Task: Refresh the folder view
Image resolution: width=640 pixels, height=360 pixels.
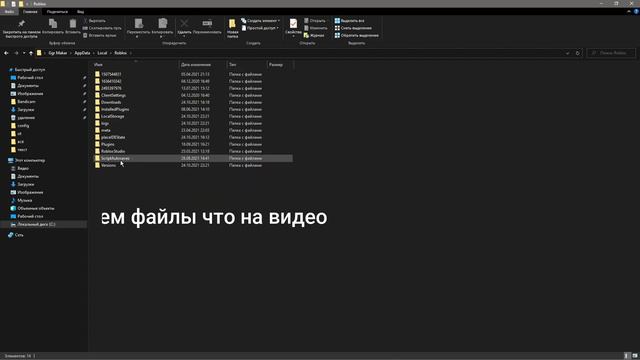Action: click(x=577, y=53)
